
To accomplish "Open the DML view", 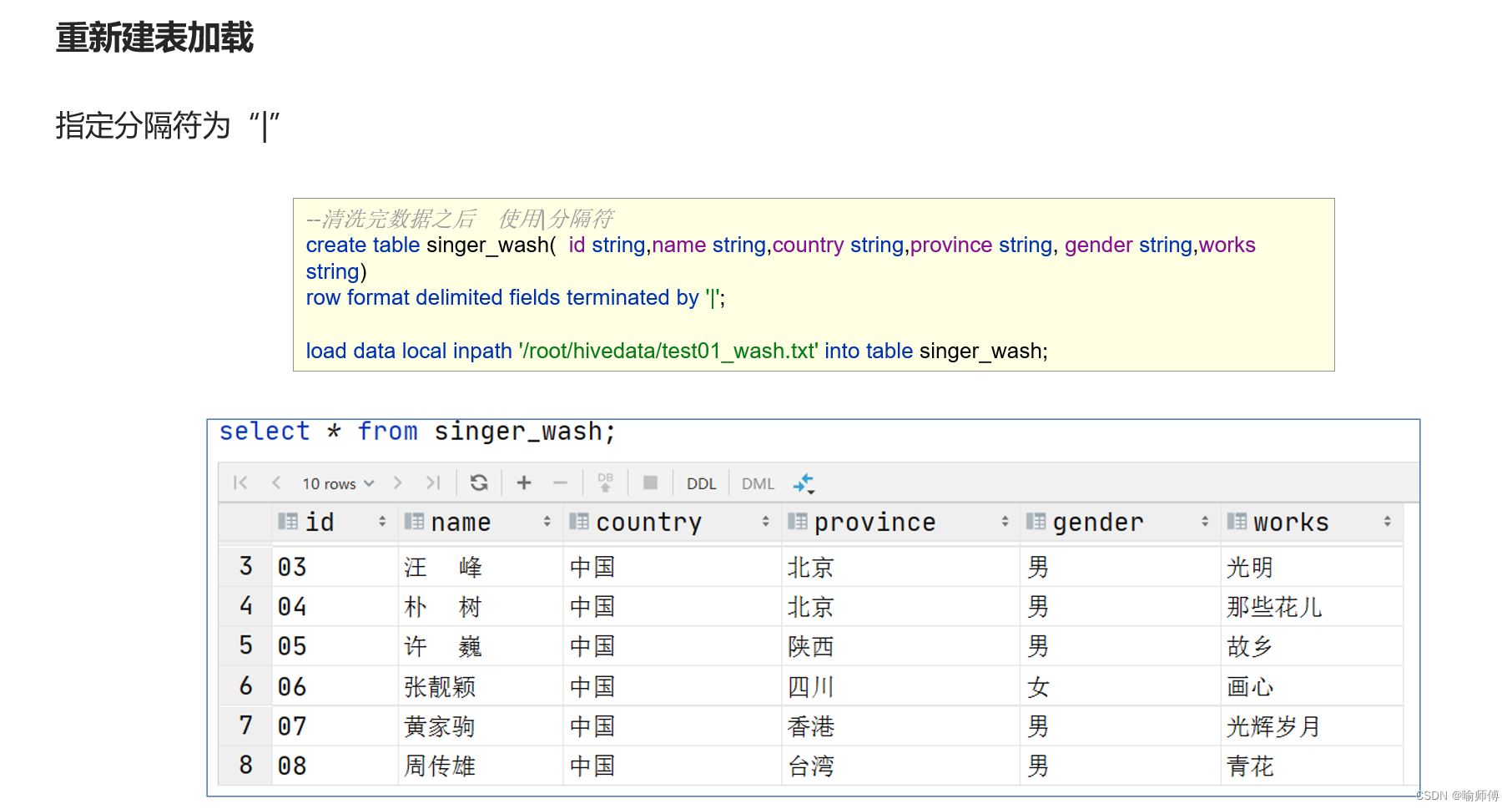I will coord(758,483).
